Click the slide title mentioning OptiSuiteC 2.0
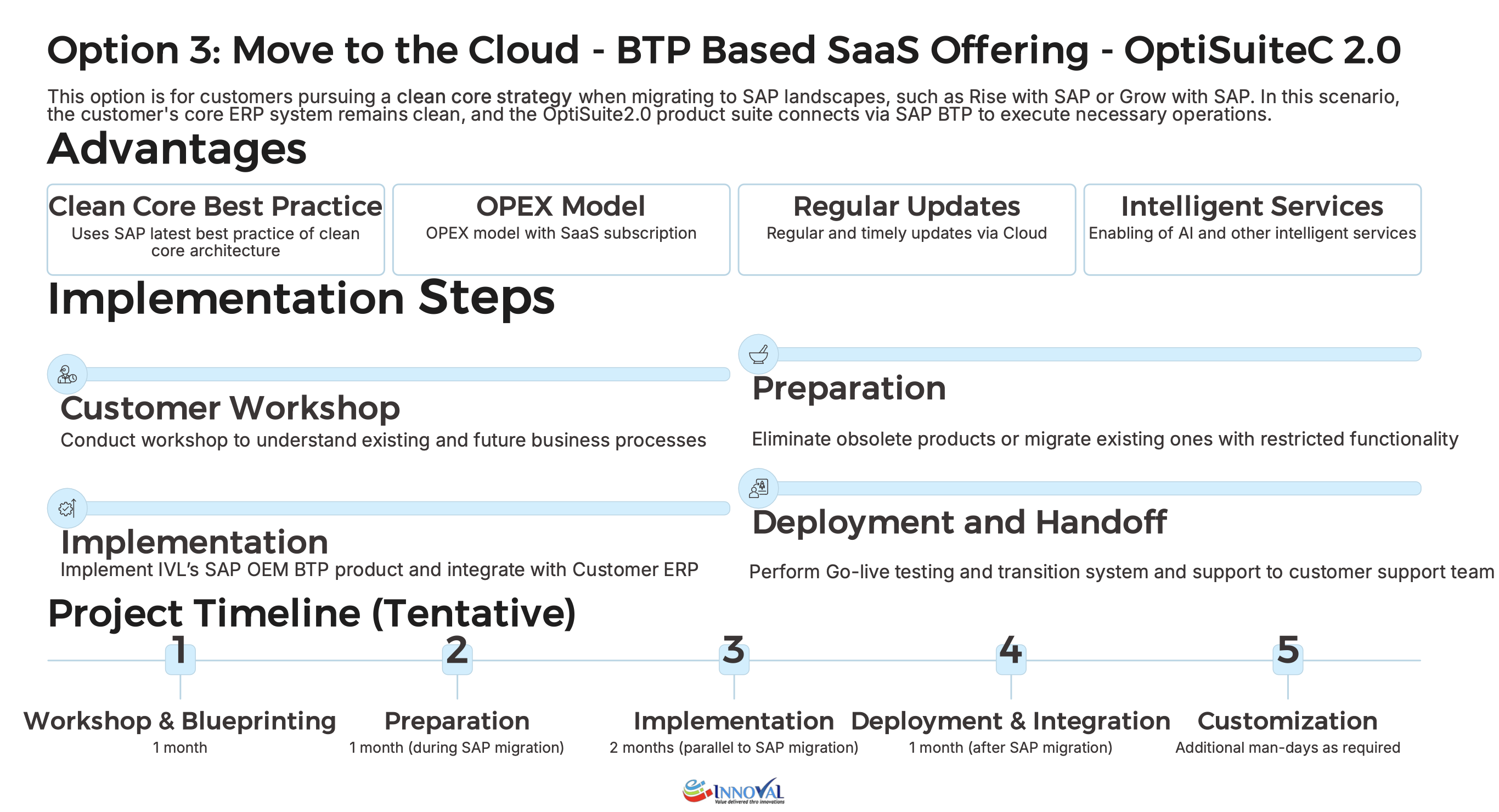Screen dimensions: 1499x812 724,50
